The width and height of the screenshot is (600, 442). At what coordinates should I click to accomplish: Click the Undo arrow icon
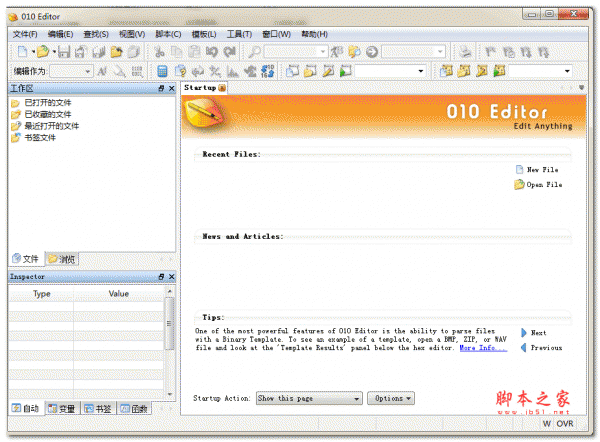click(x=212, y=52)
